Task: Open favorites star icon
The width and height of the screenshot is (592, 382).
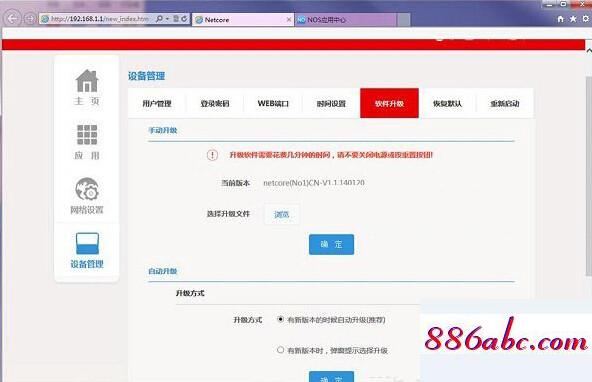Action: pyautogui.click(x=573, y=19)
